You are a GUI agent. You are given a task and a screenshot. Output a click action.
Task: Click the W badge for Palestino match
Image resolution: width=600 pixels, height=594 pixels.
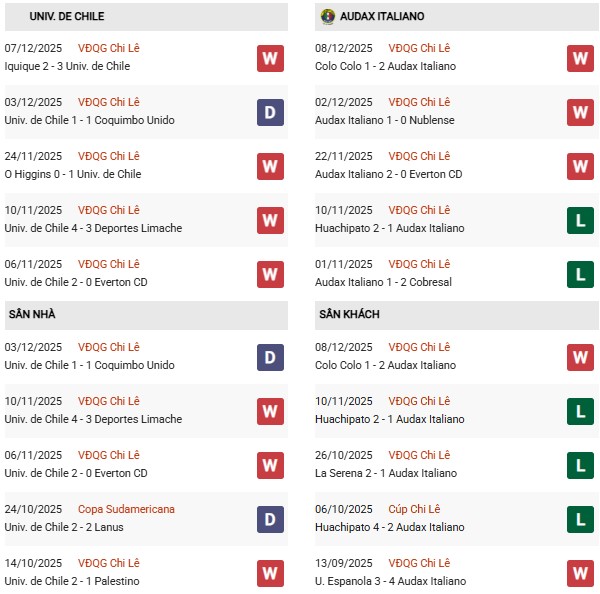pos(269,573)
